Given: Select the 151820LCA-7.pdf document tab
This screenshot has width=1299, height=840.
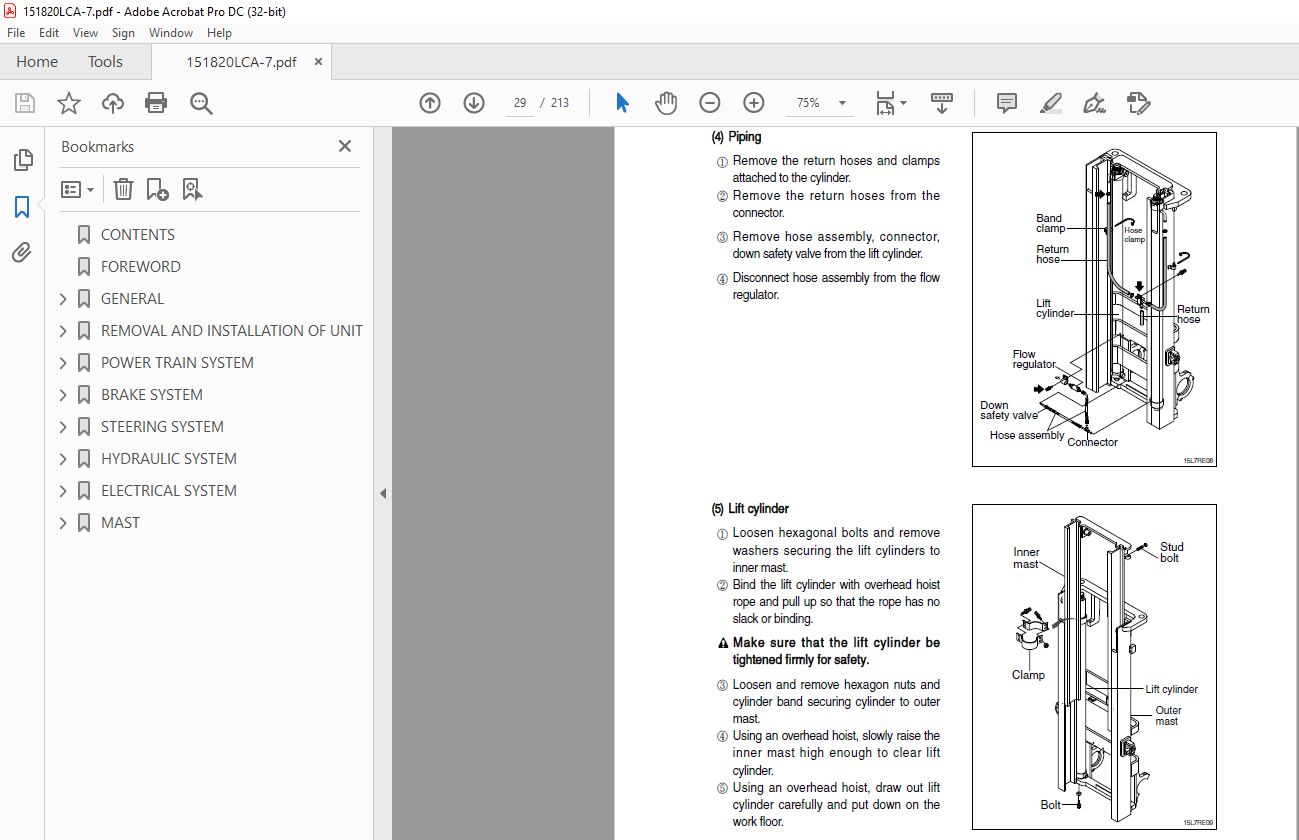Looking at the screenshot, I should pyautogui.click(x=241, y=62).
